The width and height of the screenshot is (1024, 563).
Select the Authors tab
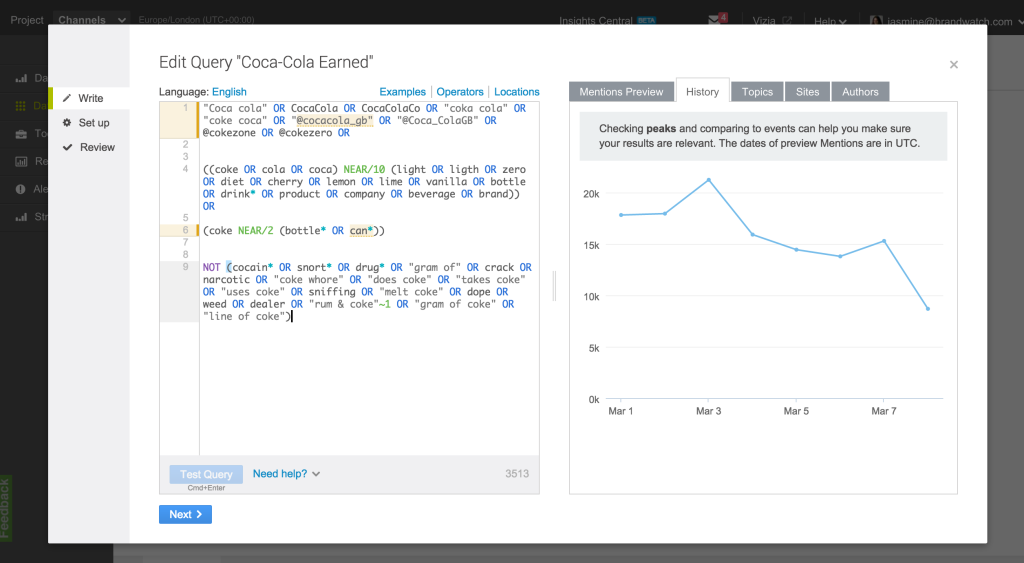[x=860, y=92]
